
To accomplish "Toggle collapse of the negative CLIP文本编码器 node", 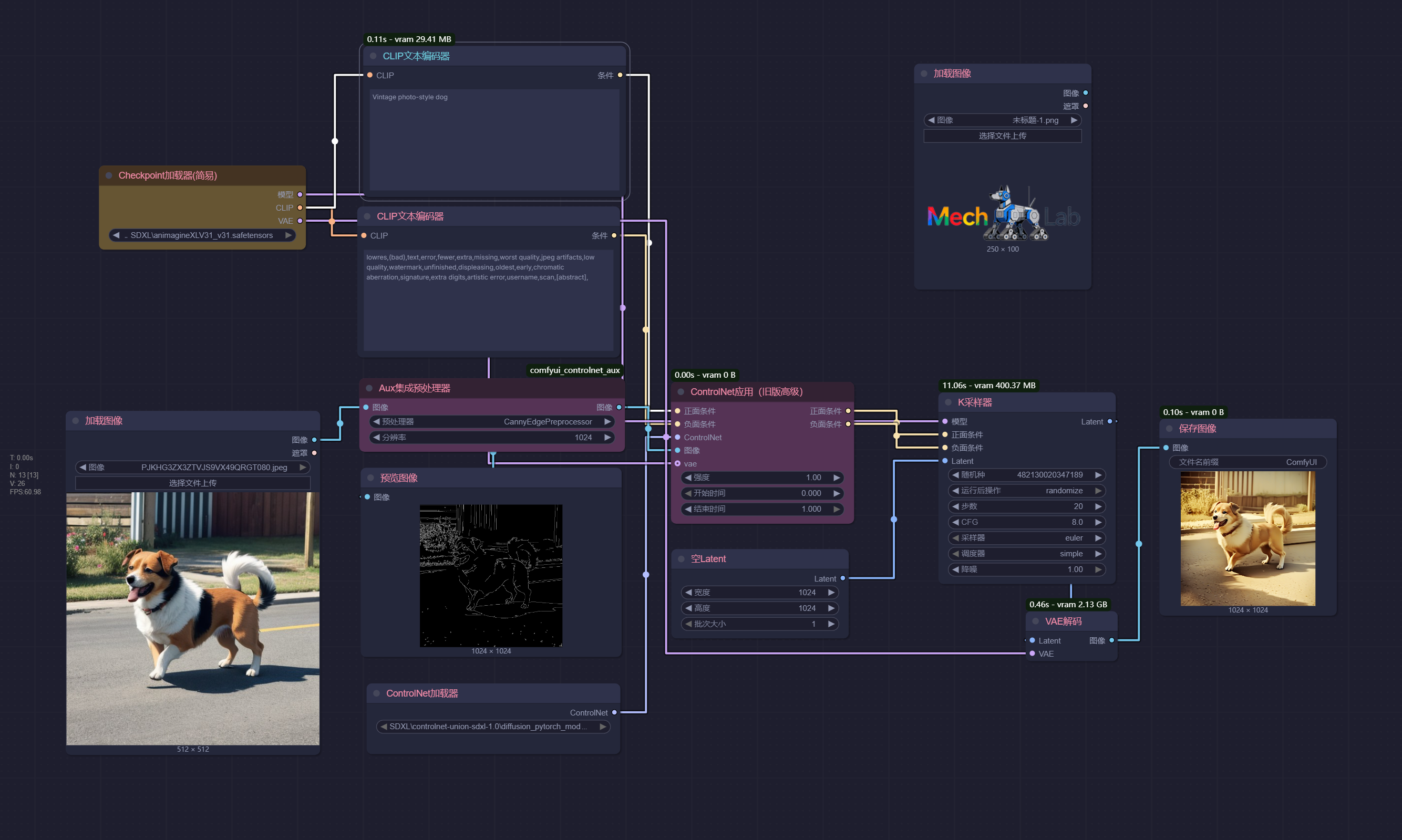I will [x=367, y=216].
